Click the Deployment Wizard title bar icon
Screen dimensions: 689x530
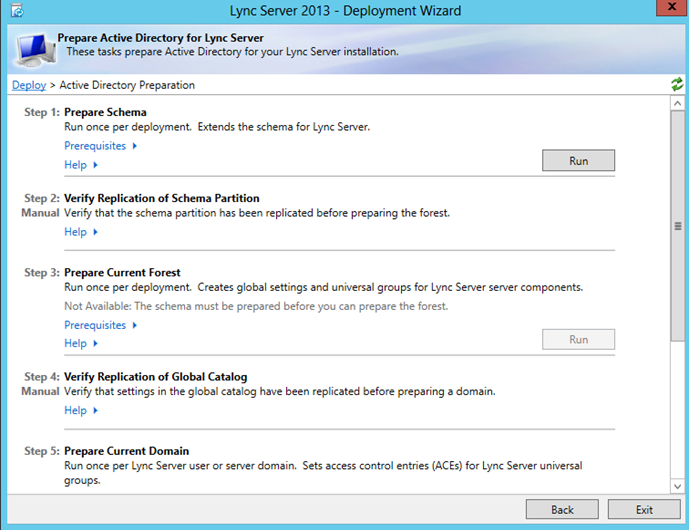pyautogui.click(x=17, y=11)
